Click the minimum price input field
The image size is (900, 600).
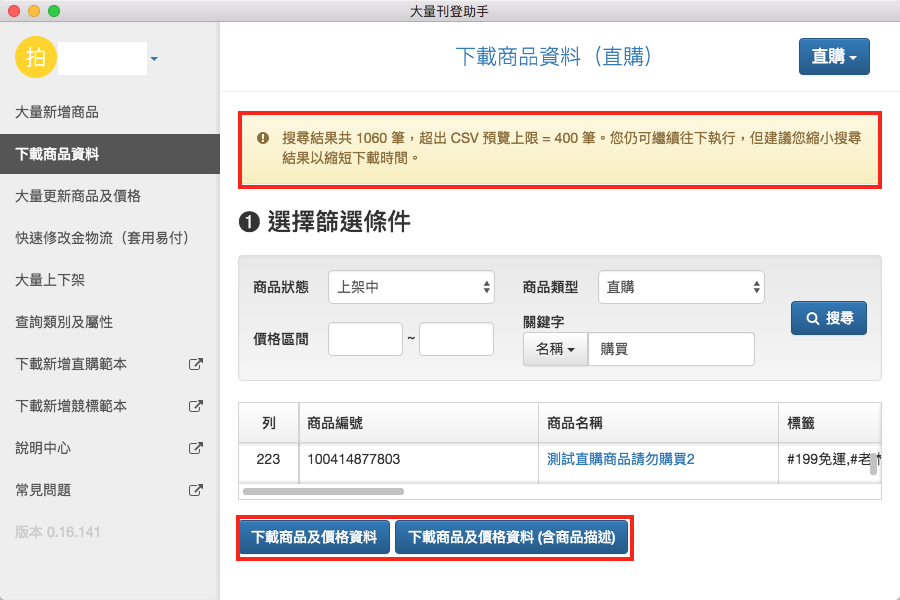[x=365, y=339]
